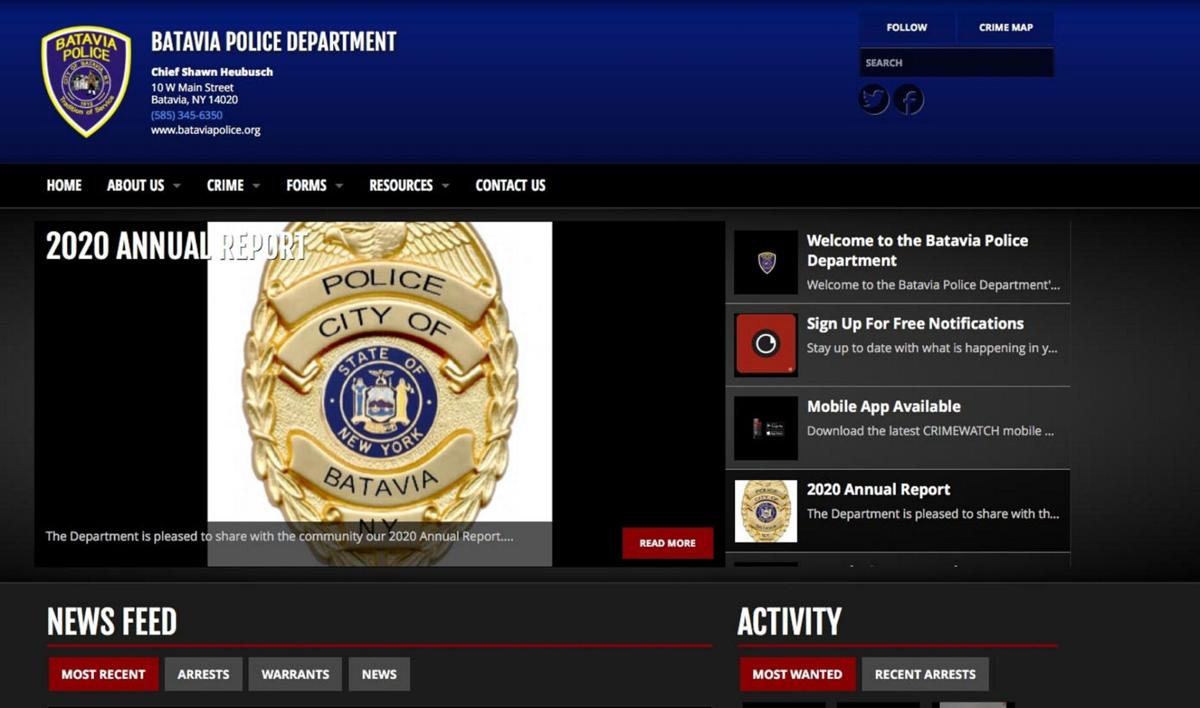Select the Sign Up For Free Notifications icon

764,344
